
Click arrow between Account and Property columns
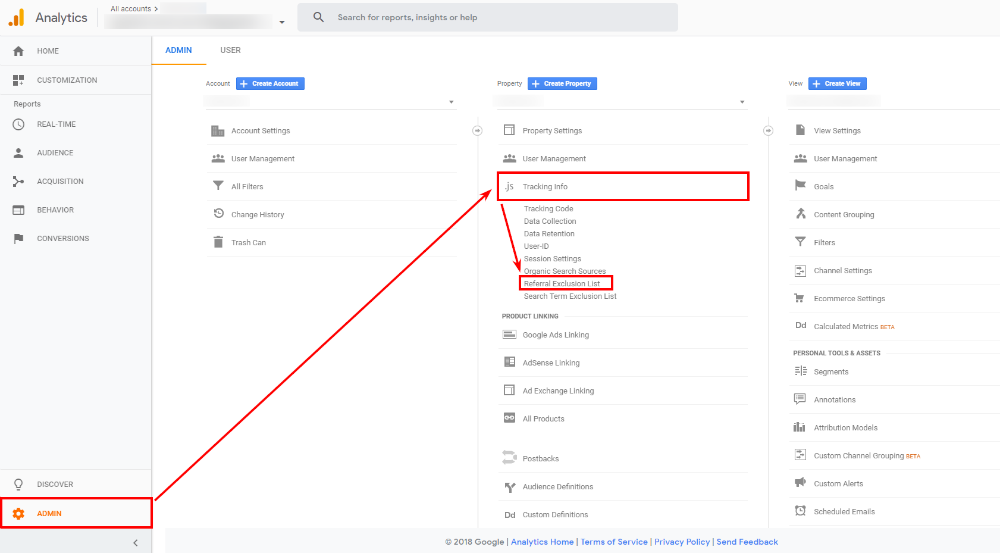point(477,131)
